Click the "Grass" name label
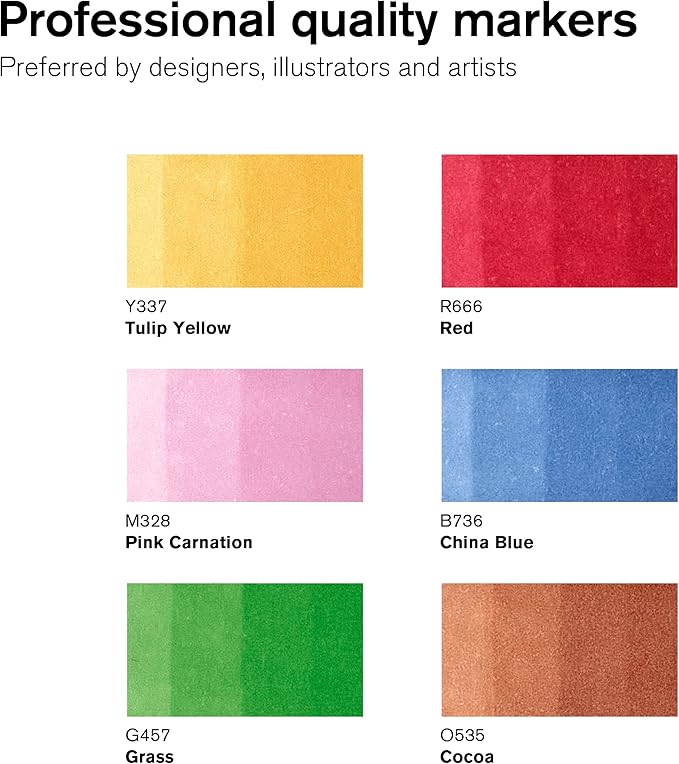Screen dimensions: 679x764 (150, 756)
